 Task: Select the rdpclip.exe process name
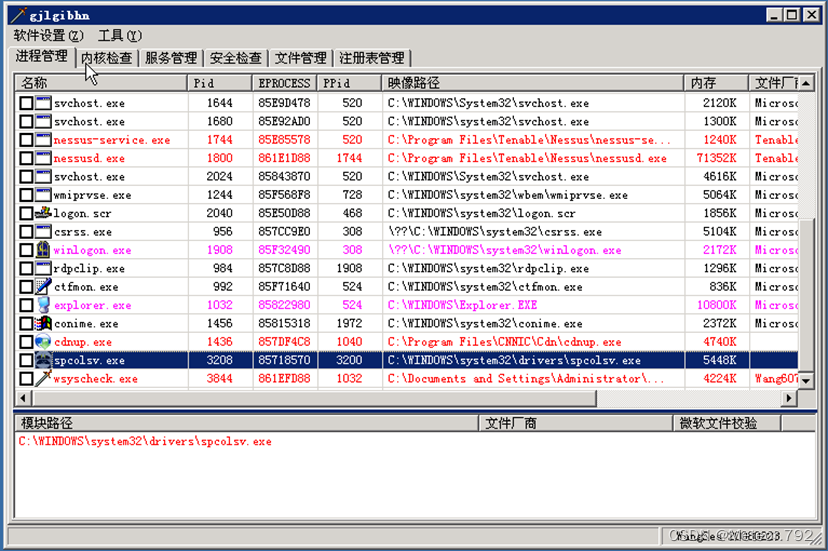click(x=89, y=268)
